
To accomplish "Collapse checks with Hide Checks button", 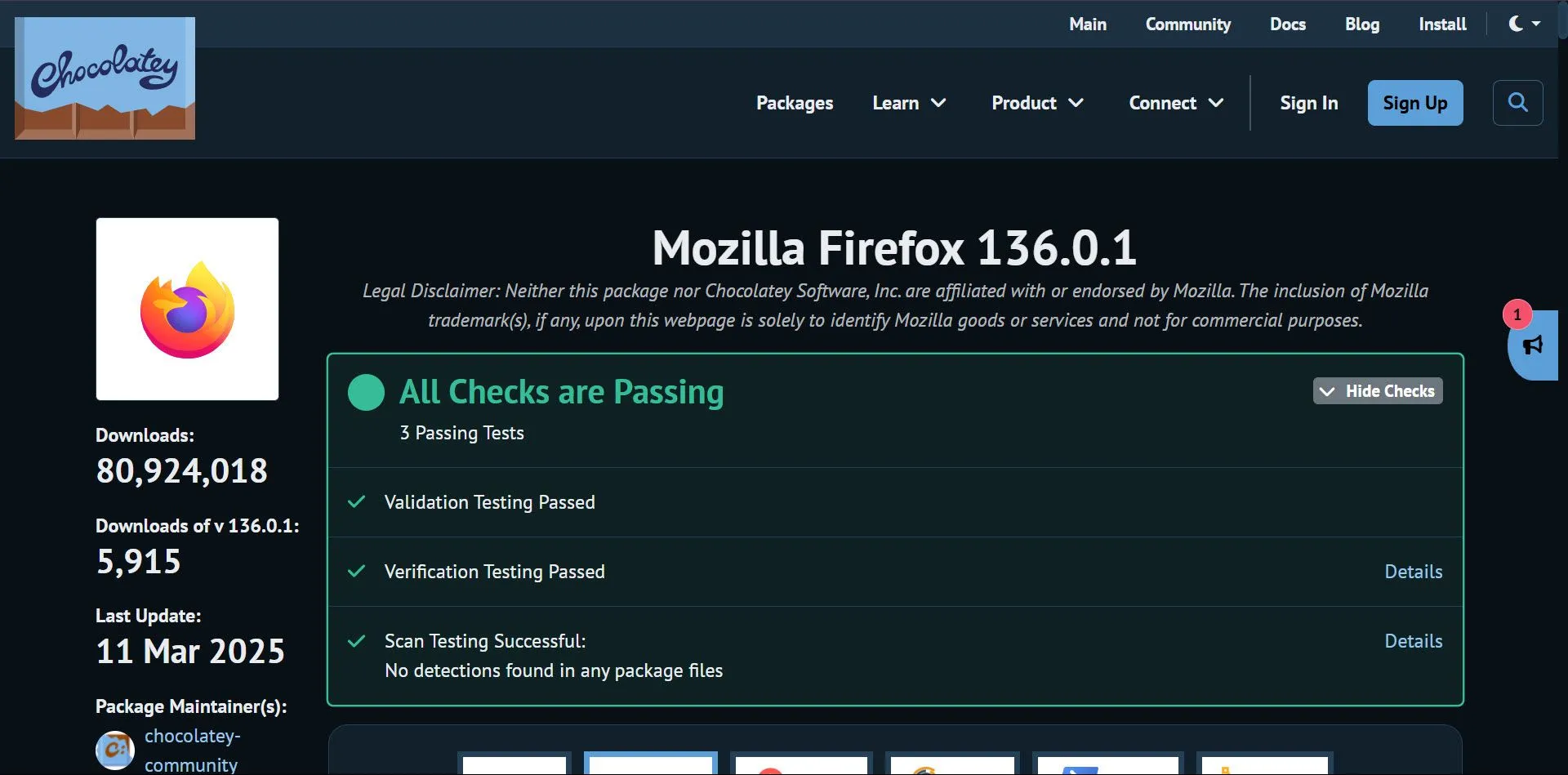I will (x=1378, y=391).
